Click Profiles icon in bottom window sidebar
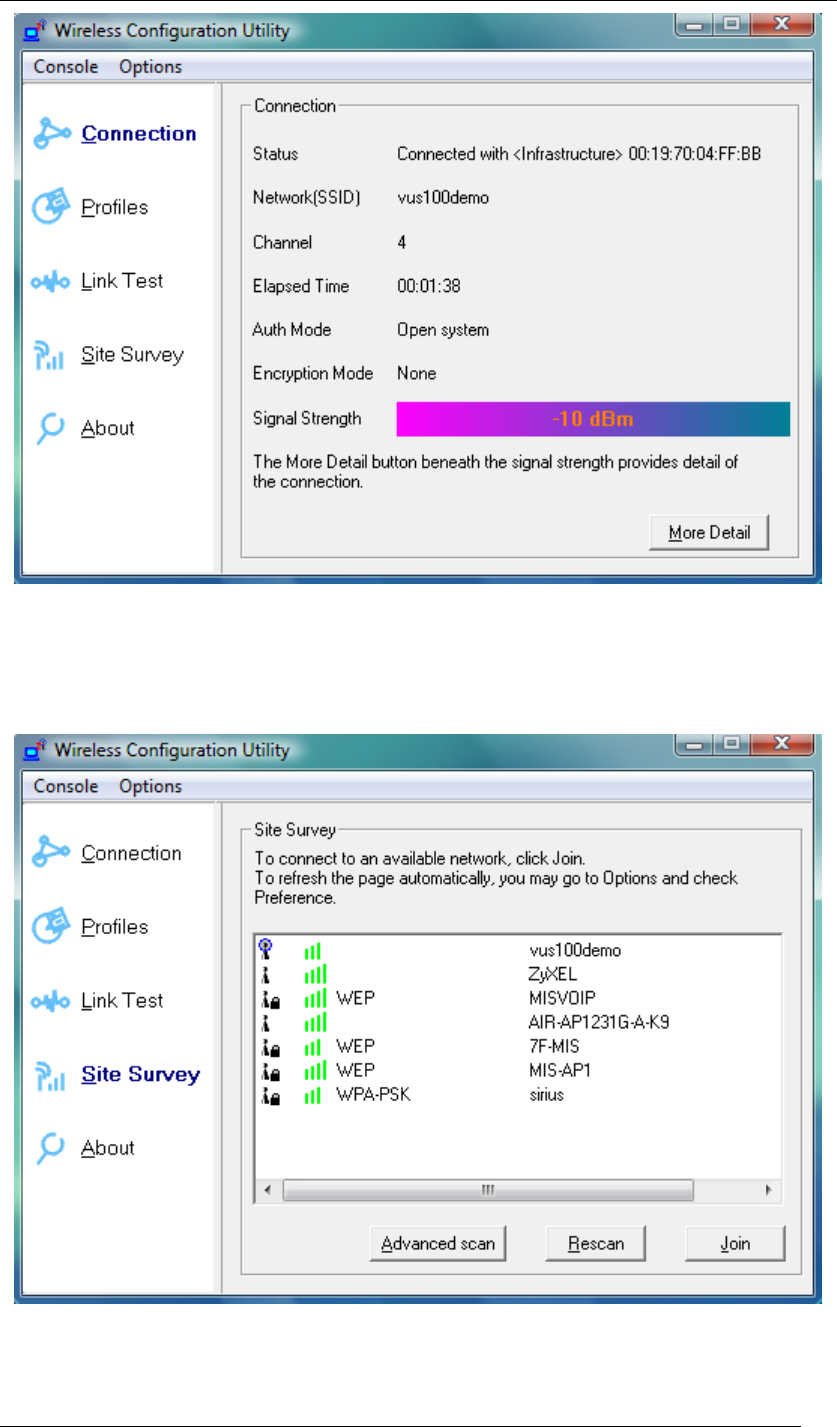The width and height of the screenshot is (837, 1427). (x=51, y=927)
